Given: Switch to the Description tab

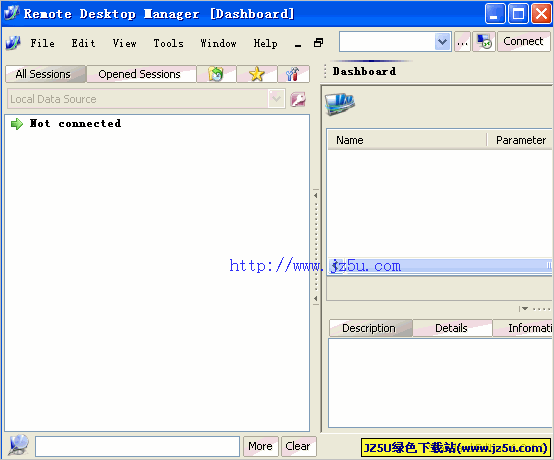Looking at the screenshot, I should point(371,328).
